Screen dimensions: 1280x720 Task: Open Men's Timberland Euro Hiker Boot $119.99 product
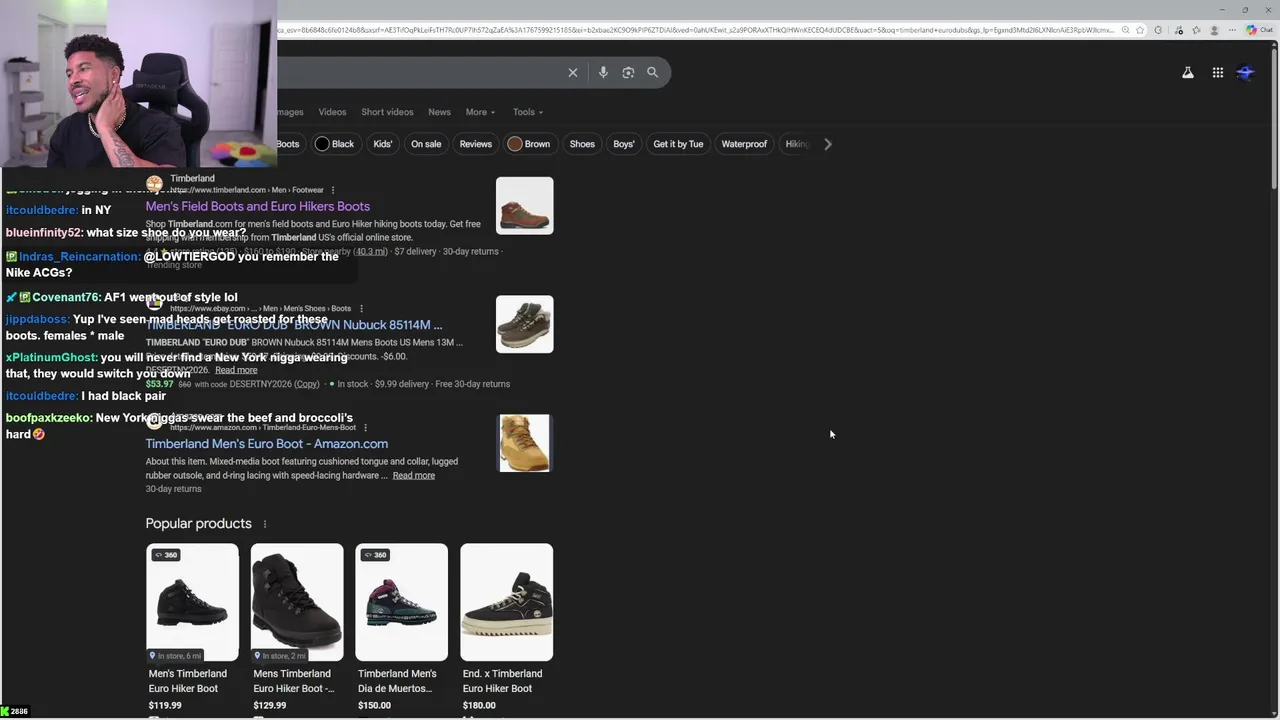point(192,627)
